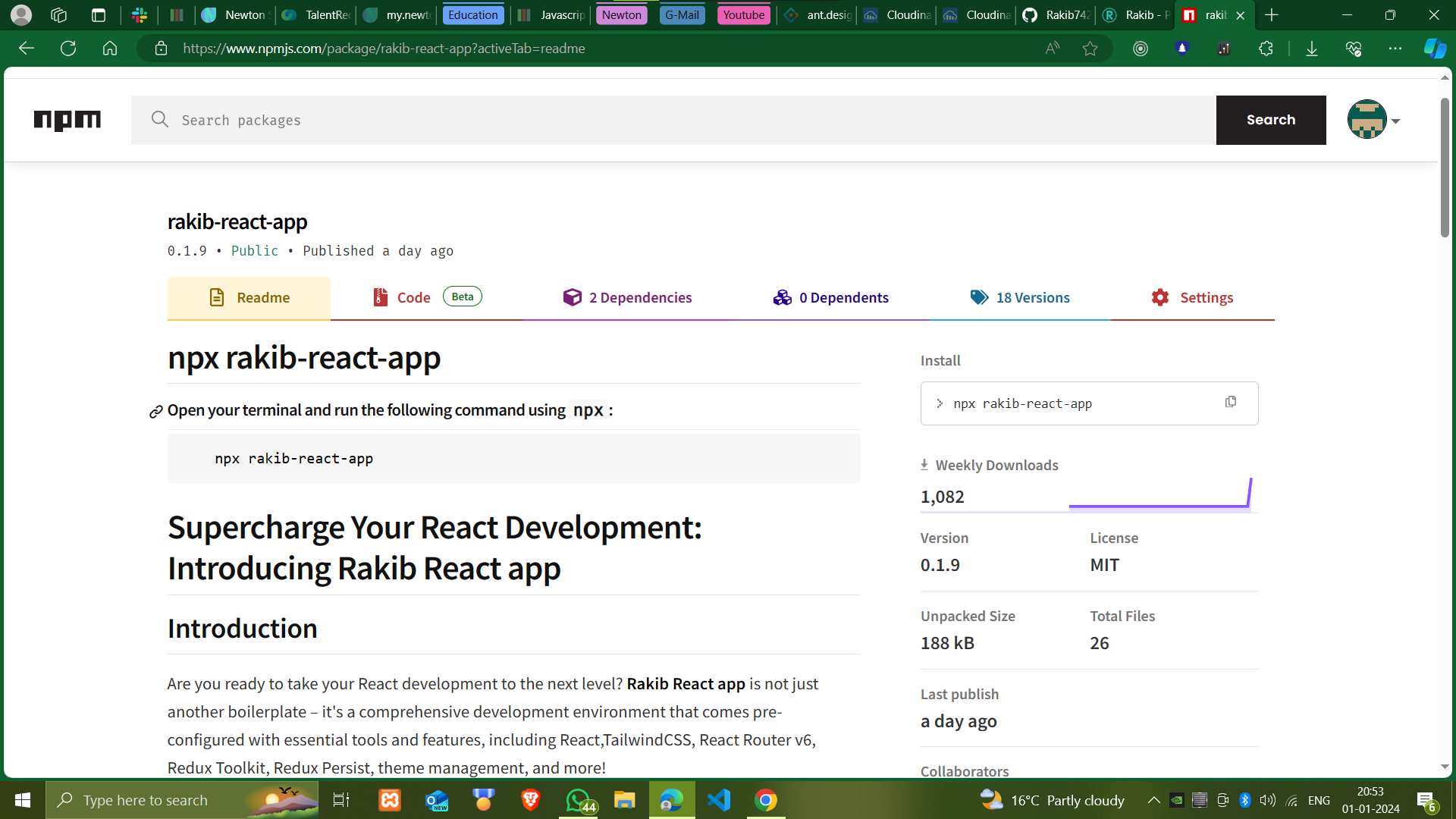Switch to the TalentRec browser tab

tap(316, 14)
